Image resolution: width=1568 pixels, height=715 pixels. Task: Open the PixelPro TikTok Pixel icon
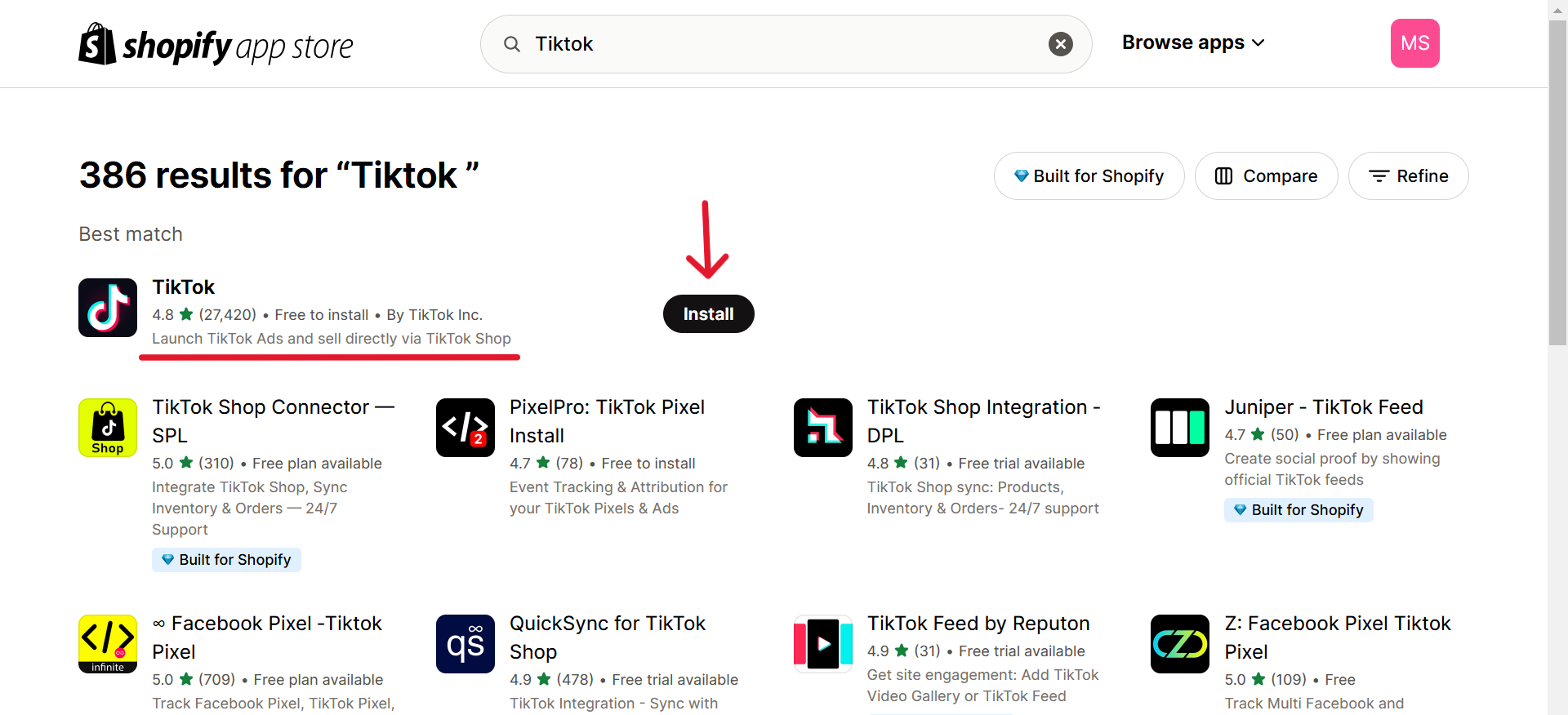point(465,428)
